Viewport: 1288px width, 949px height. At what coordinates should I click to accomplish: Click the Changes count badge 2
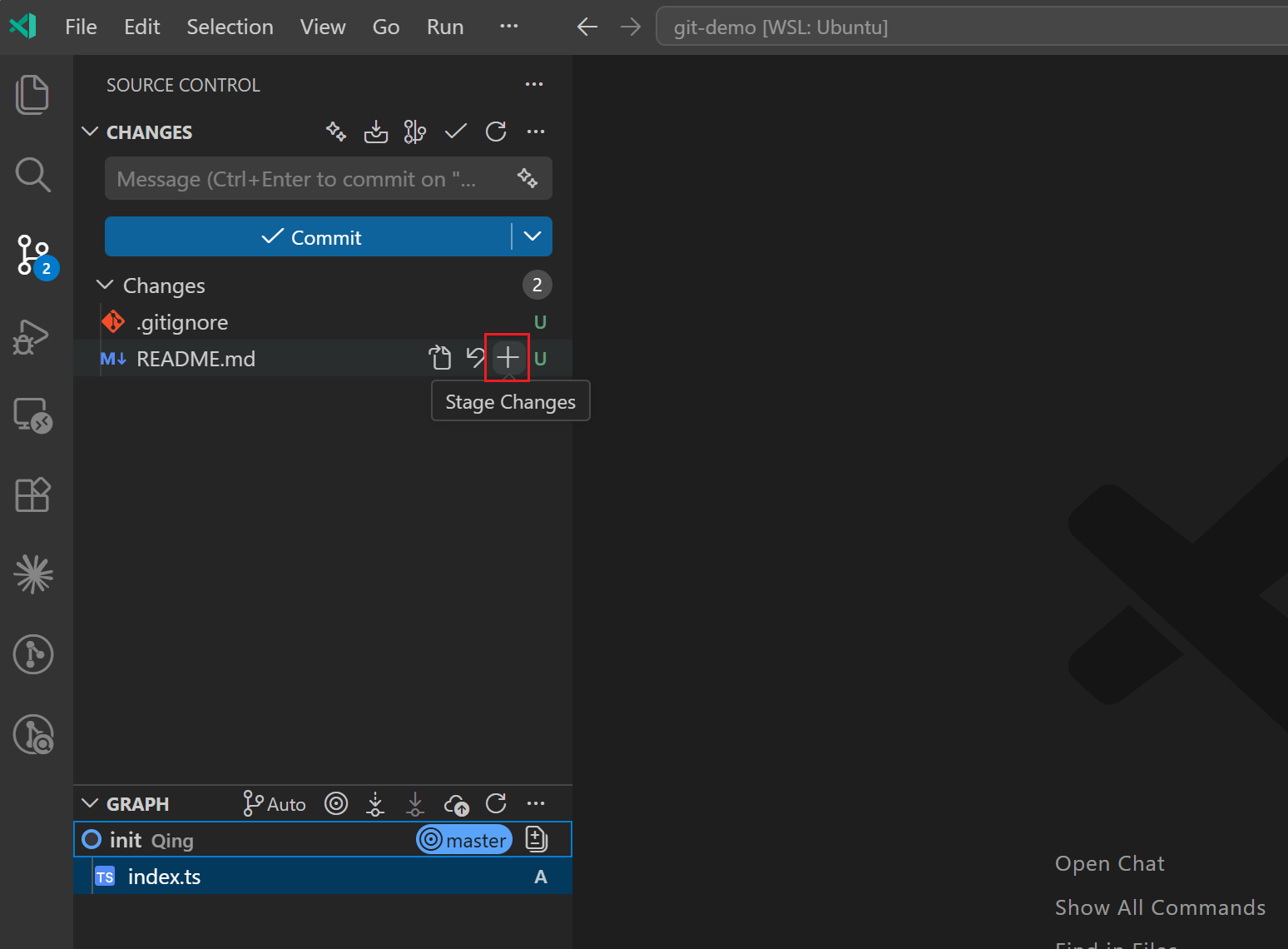537,285
